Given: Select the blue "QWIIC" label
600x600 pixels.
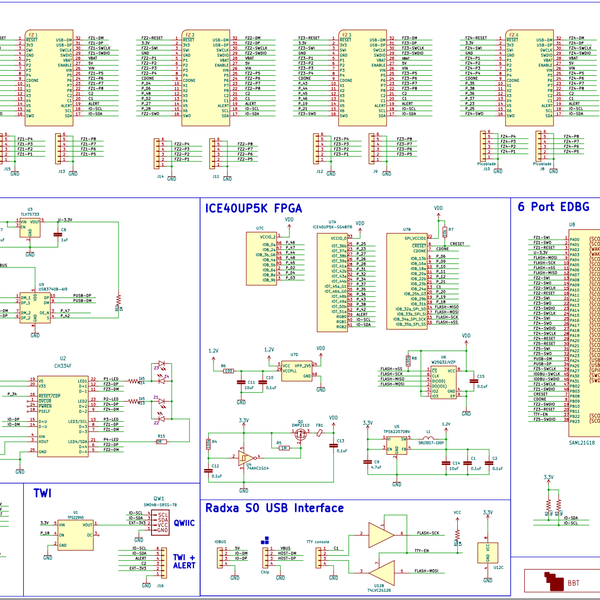Looking at the screenshot, I should (184, 523).
